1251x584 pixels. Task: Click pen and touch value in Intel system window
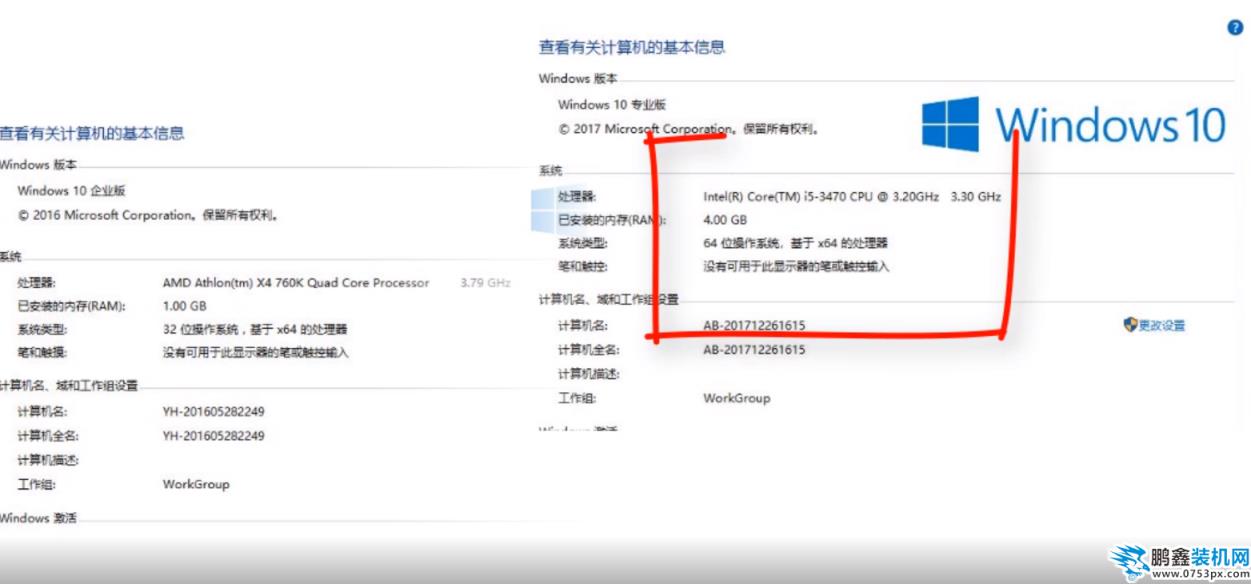click(796, 267)
